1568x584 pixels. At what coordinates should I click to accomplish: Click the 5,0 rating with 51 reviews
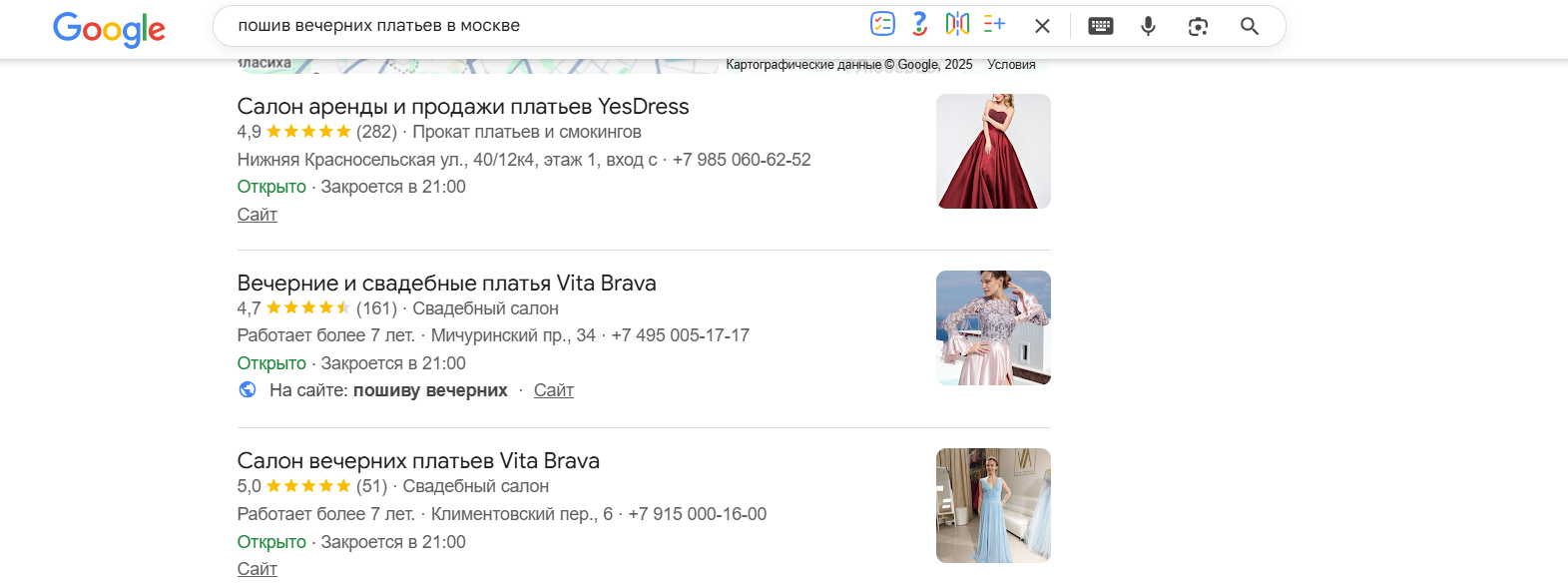311,486
